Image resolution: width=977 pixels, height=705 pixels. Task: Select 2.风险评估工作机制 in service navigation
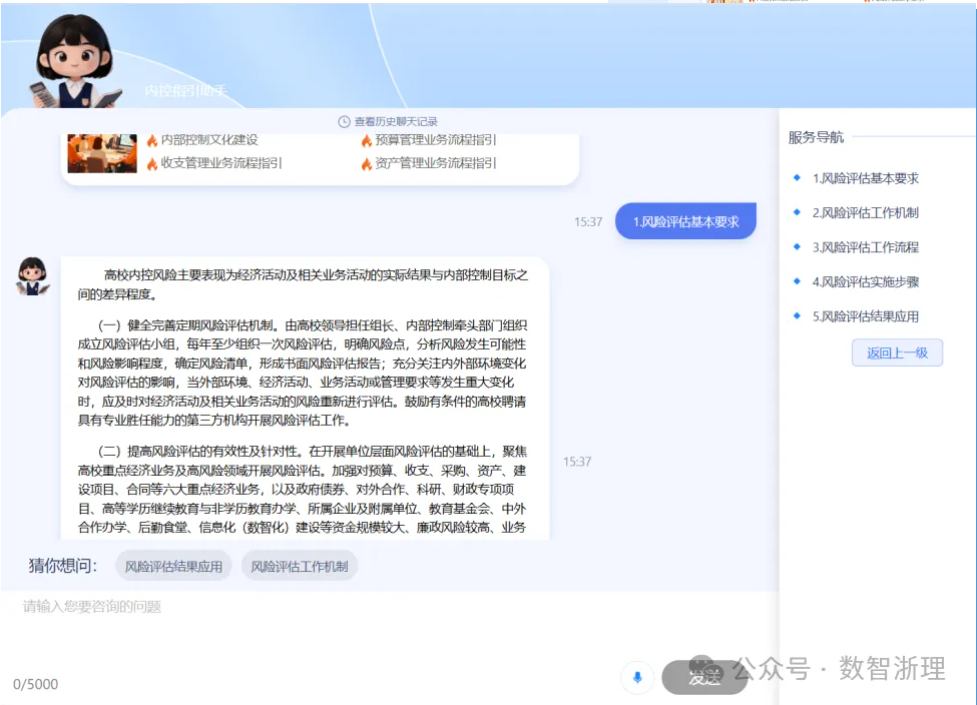coord(865,212)
